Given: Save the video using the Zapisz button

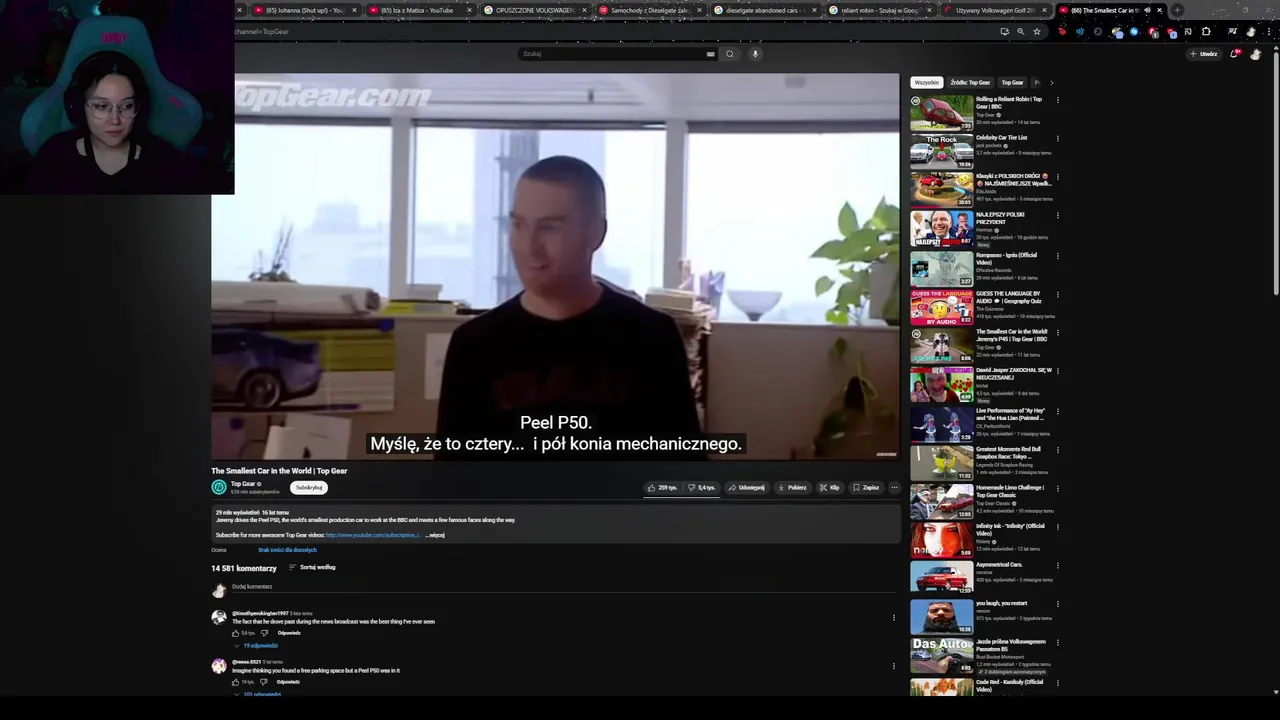Looking at the screenshot, I should pos(866,488).
